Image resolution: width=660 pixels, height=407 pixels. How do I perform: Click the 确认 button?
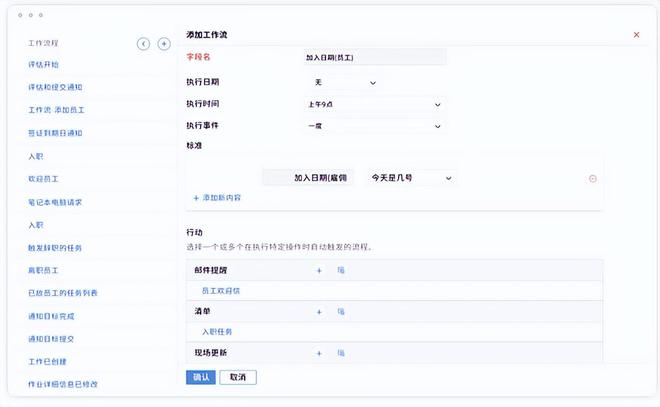click(x=201, y=377)
